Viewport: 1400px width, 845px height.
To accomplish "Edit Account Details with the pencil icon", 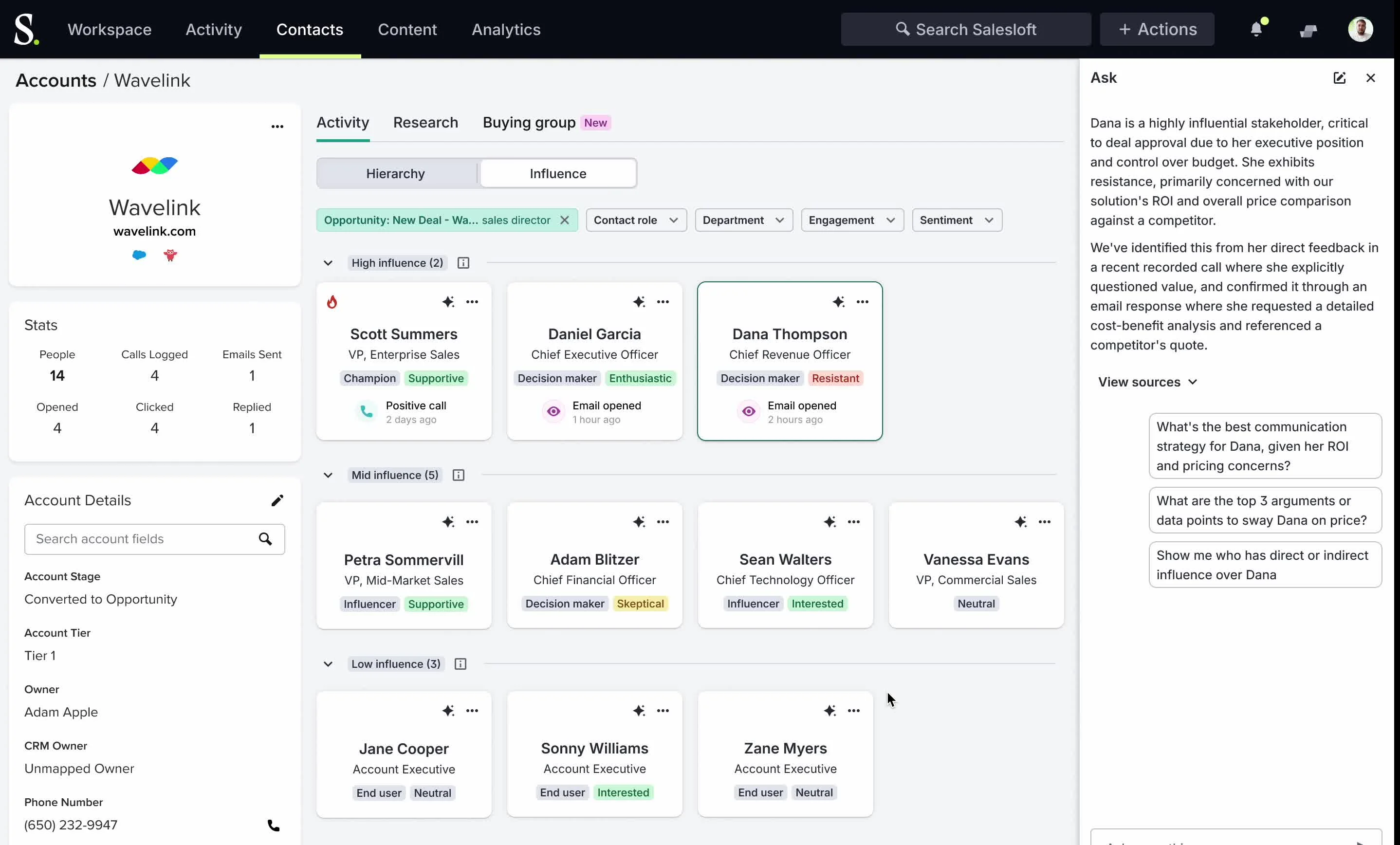I will (276, 501).
